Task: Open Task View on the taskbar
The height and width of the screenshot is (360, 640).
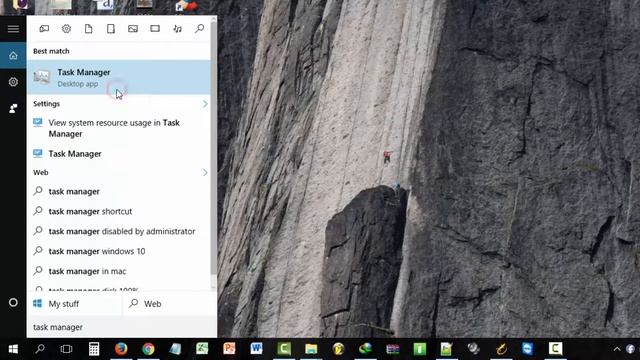Action: click(66, 349)
